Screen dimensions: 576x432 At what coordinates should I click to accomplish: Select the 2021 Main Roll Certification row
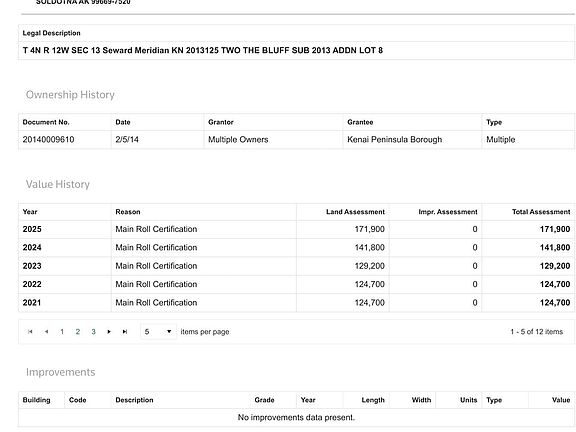tap(296, 303)
